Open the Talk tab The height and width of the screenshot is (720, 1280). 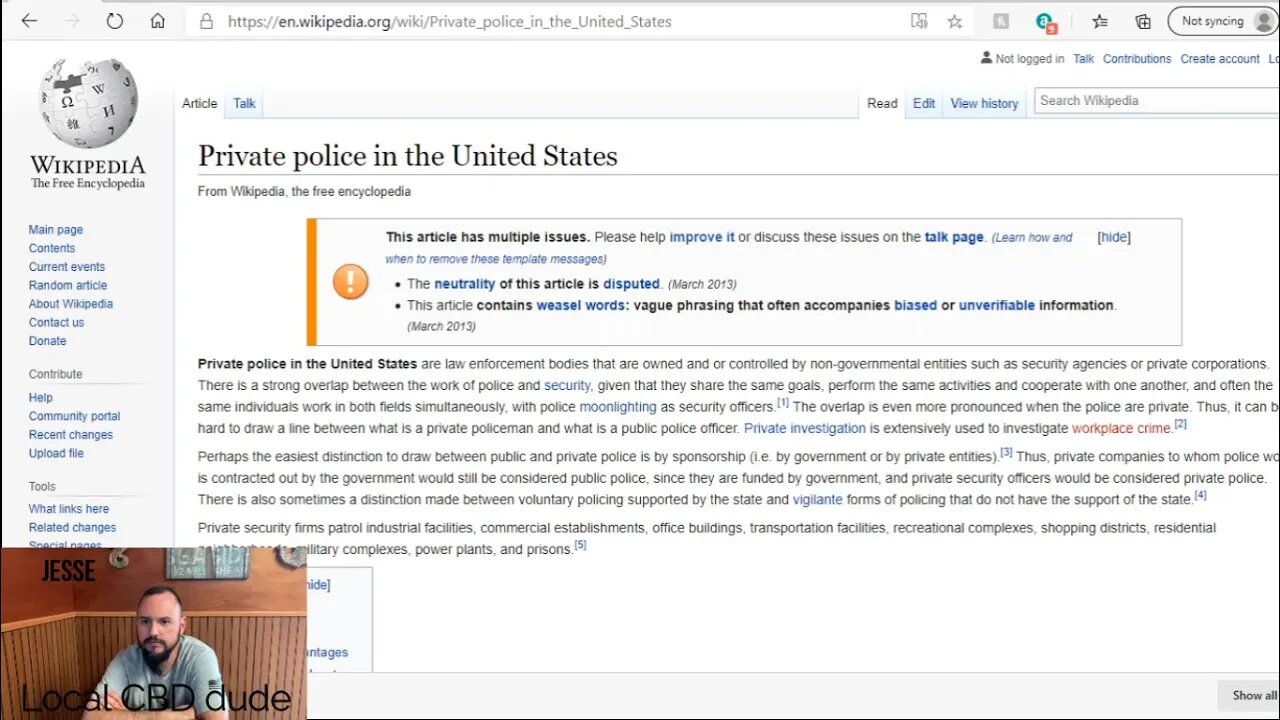click(244, 103)
